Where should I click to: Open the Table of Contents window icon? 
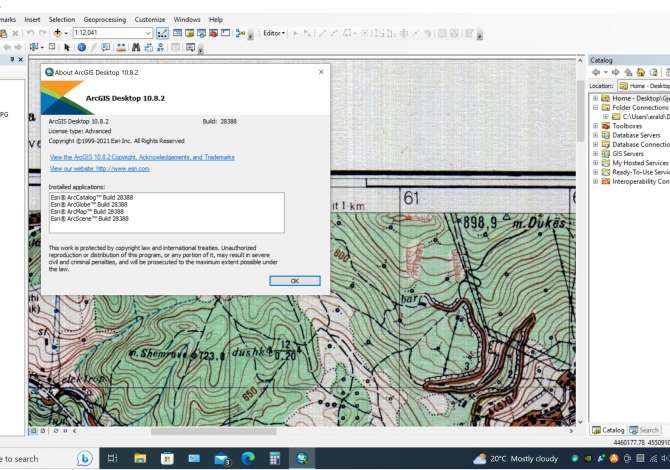[x=177, y=33]
